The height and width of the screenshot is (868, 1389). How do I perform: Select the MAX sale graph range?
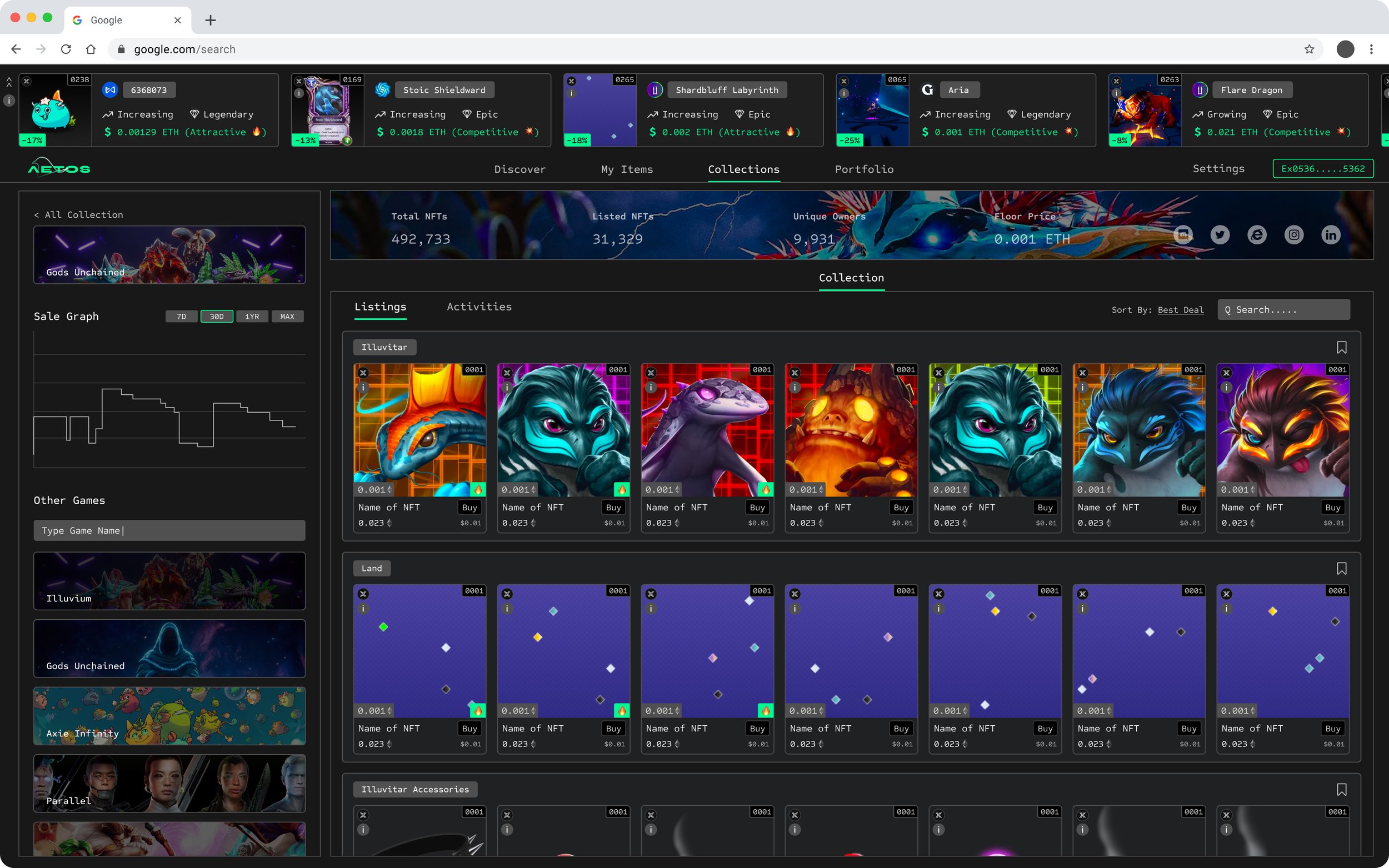pos(287,317)
